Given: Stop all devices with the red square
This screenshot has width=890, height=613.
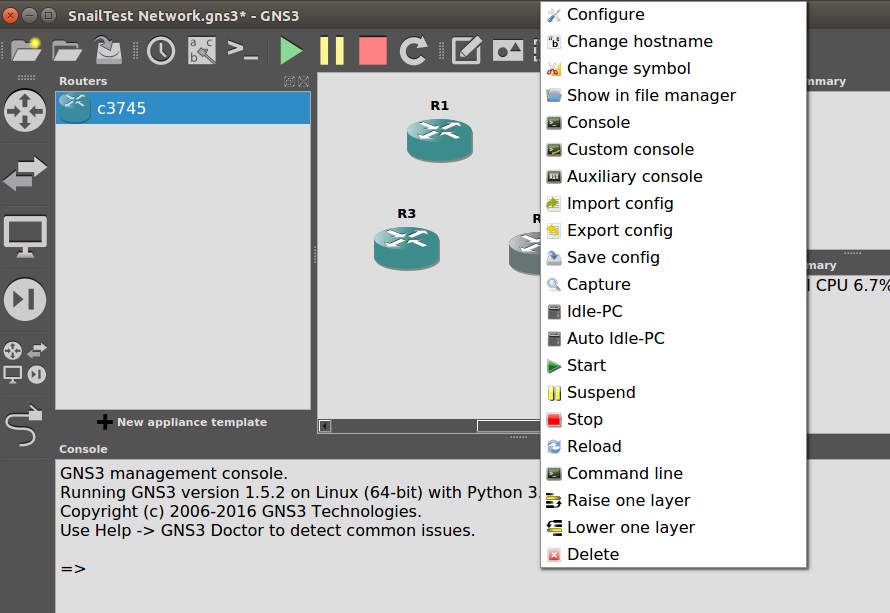Looking at the screenshot, I should [373, 51].
